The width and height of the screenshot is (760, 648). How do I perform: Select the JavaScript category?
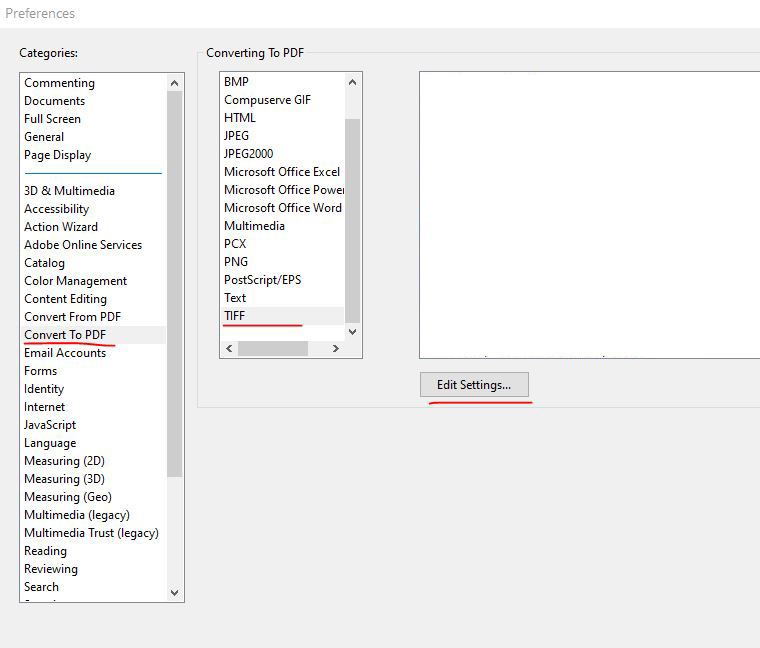[x=50, y=425]
